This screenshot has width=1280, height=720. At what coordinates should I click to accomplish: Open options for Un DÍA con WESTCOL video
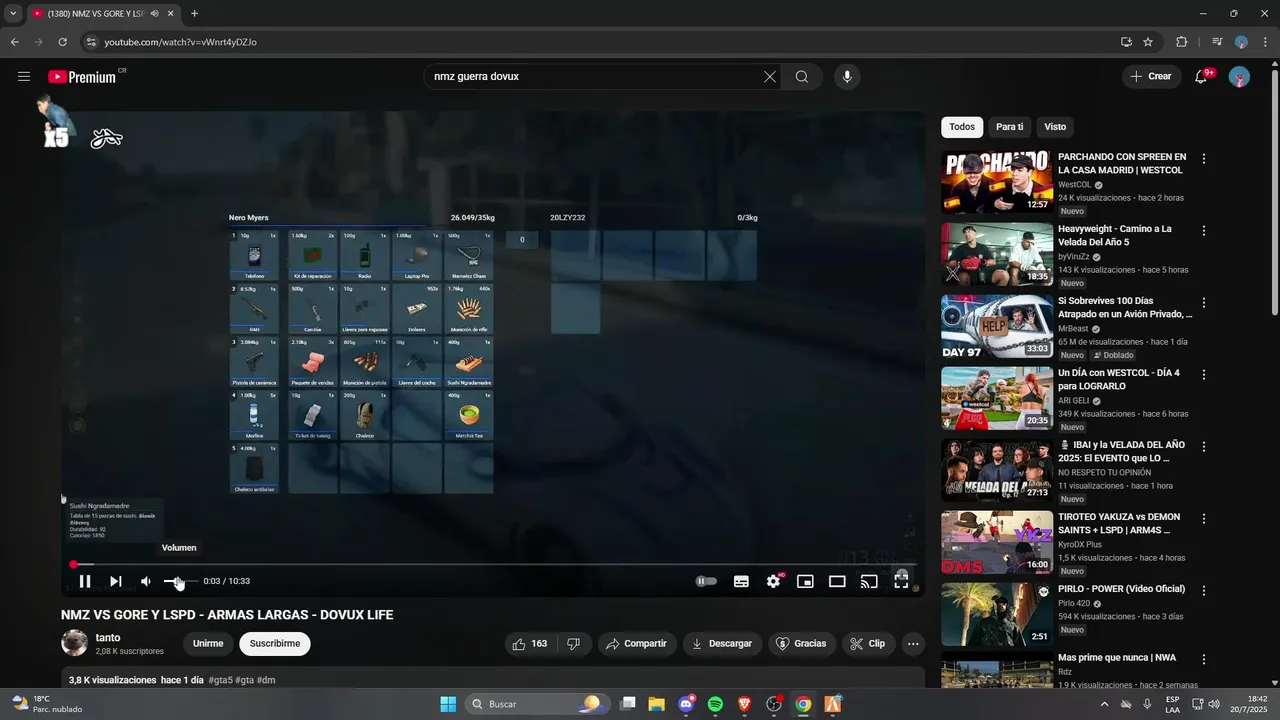(x=1204, y=375)
